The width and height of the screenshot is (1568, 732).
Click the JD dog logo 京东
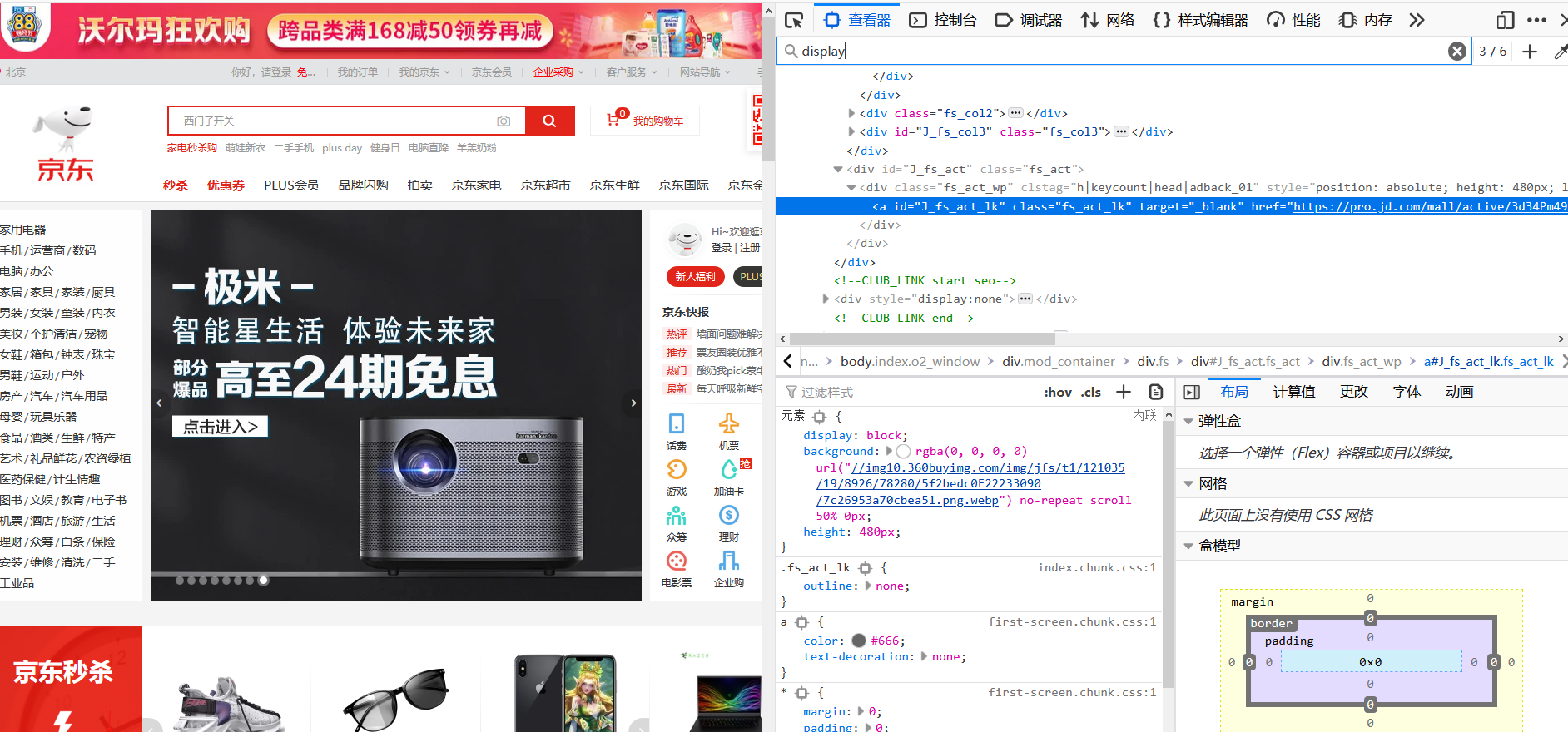[65, 143]
